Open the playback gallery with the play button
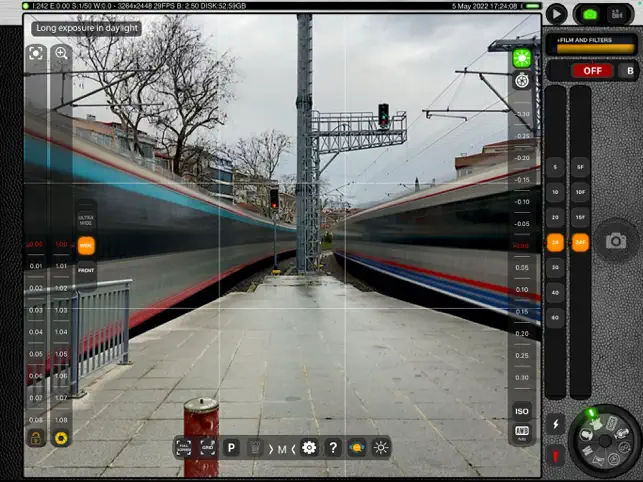Screen dimensions: 643x482 coord(556,14)
